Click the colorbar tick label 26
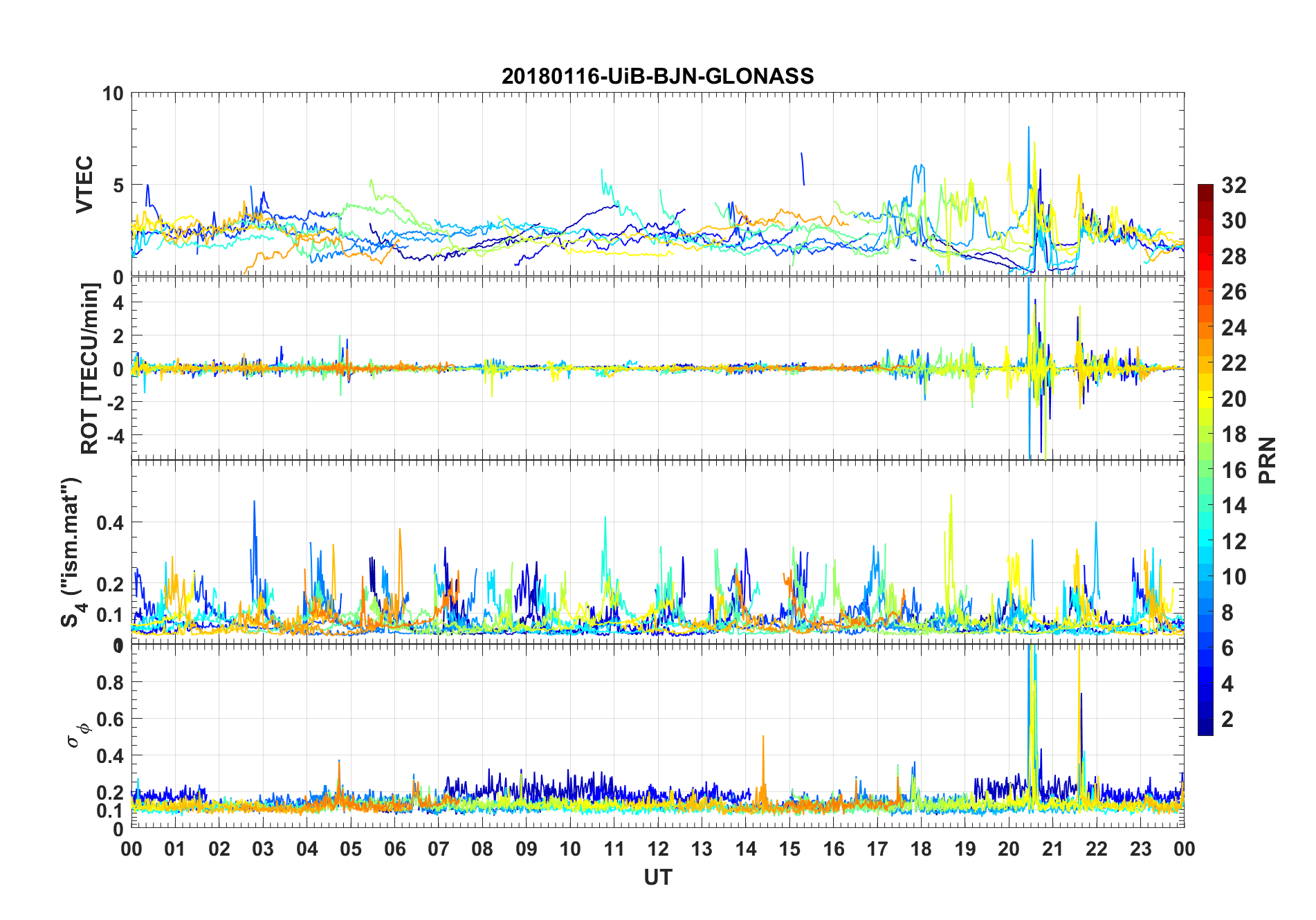The image size is (1316, 920). (1234, 292)
